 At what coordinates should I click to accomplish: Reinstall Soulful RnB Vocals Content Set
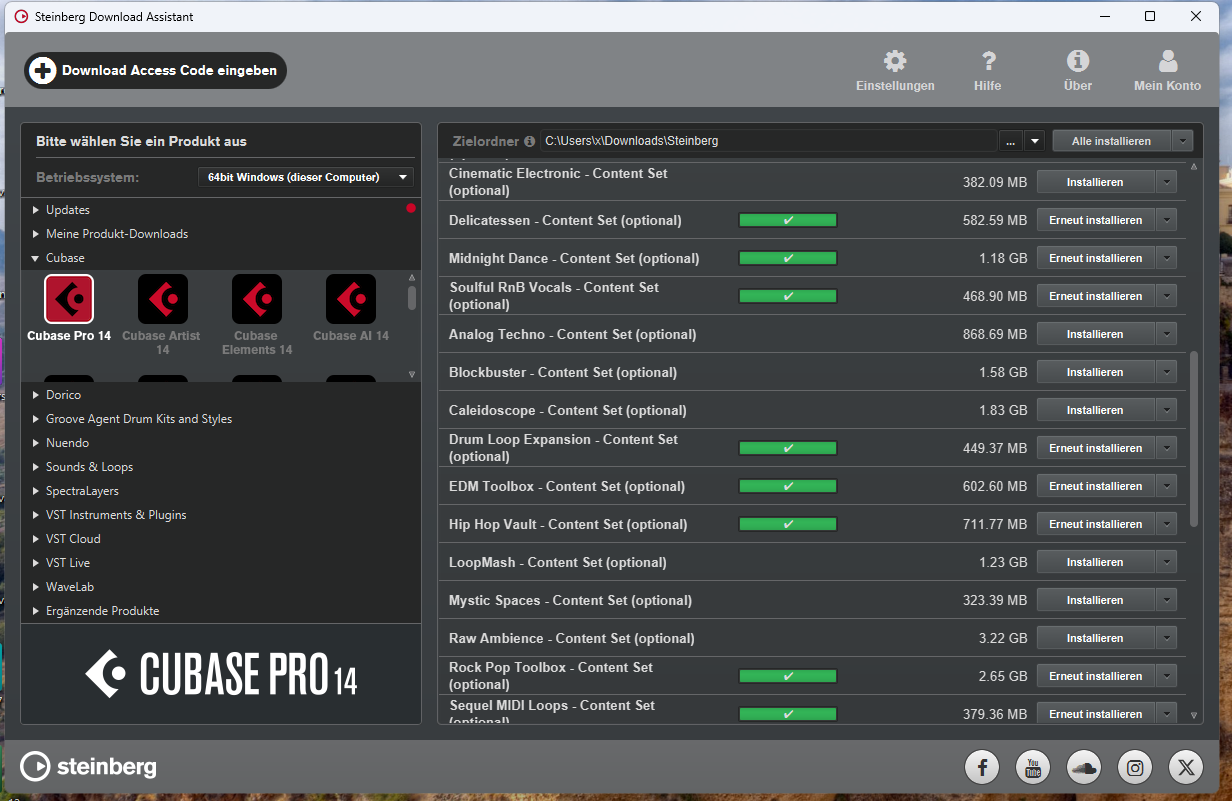(x=1095, y=296)
